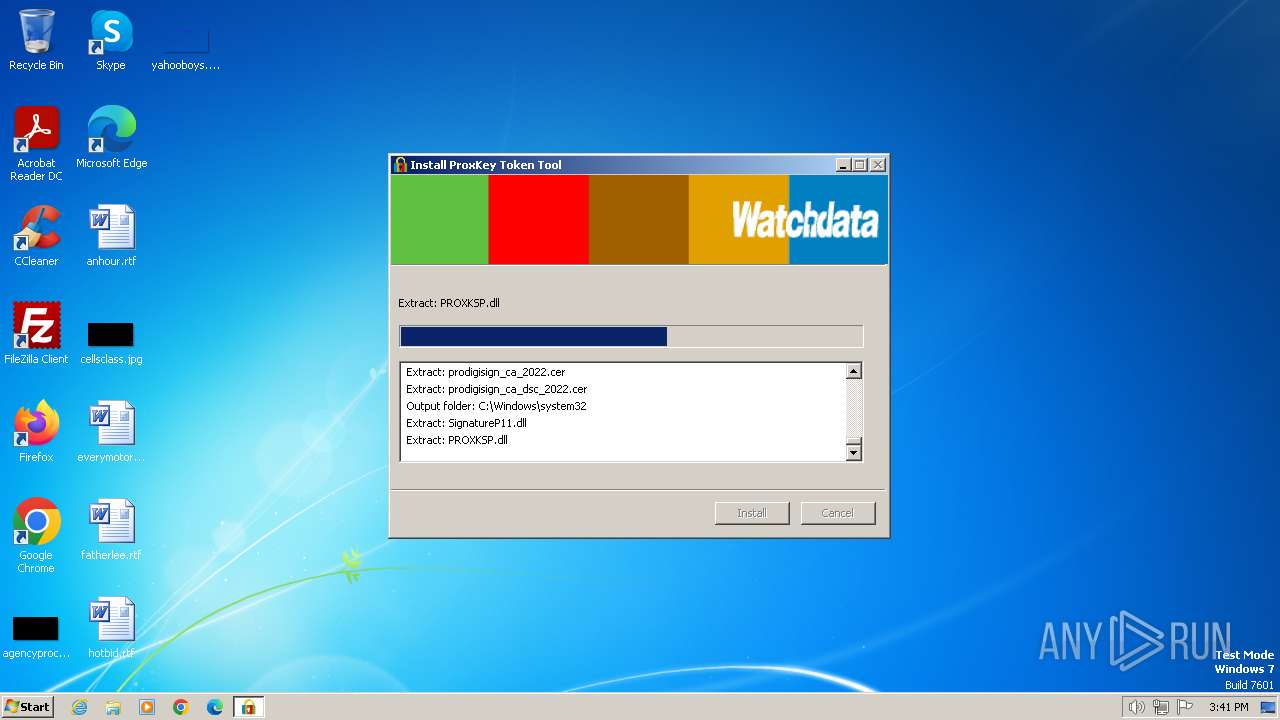Click the status text above progress bar

tap(449, 303)
